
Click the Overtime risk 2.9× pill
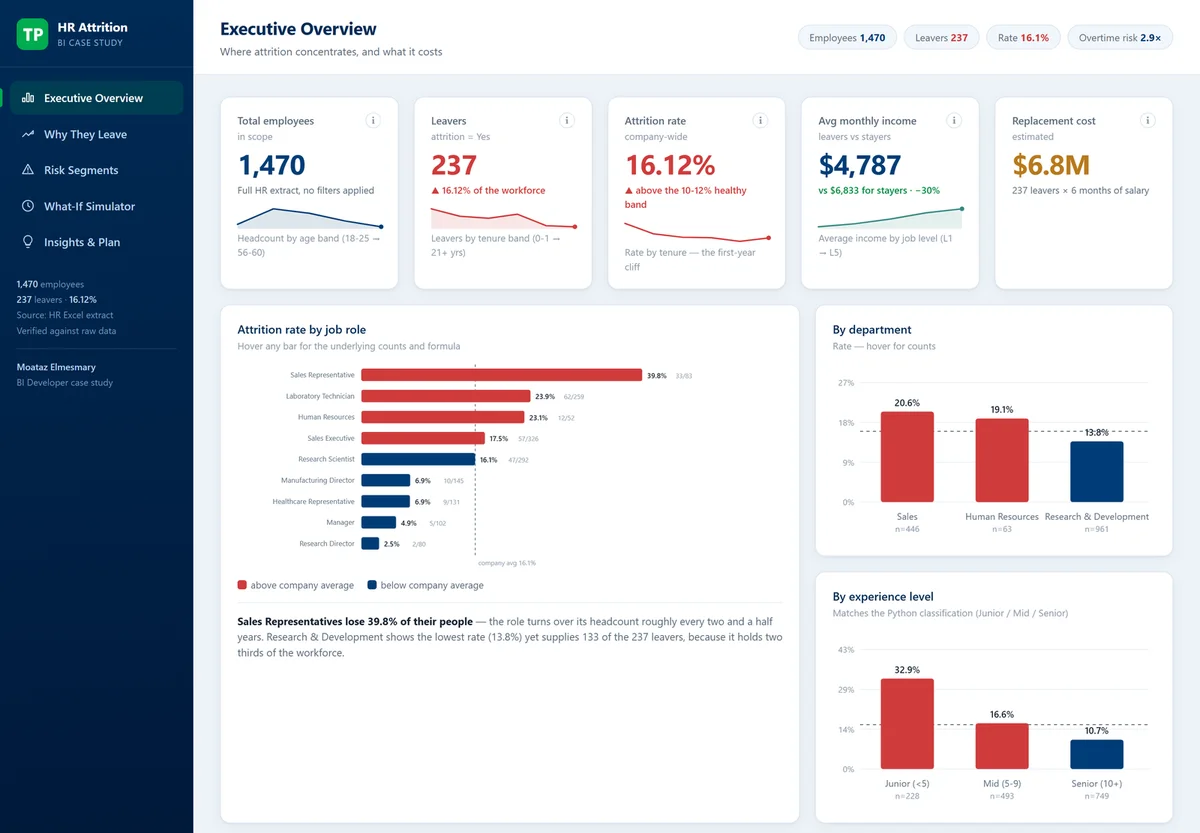click(x=1120, y=38)
